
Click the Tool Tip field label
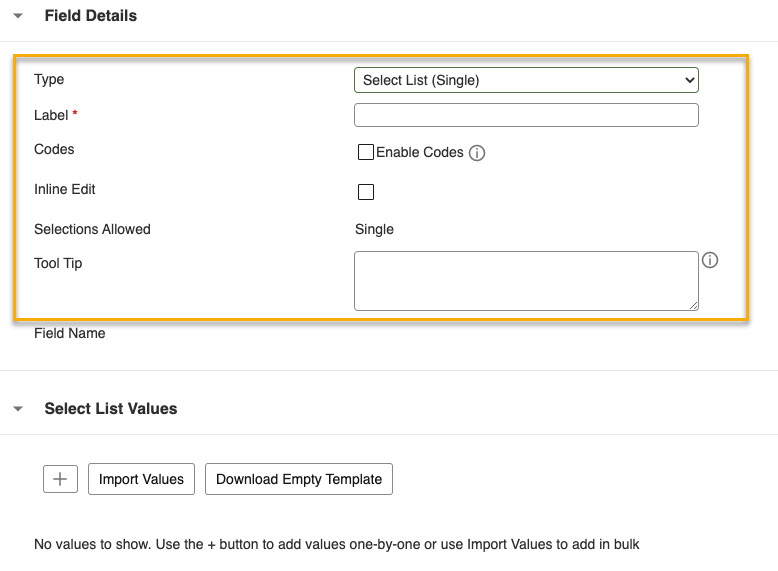[58, 263]
